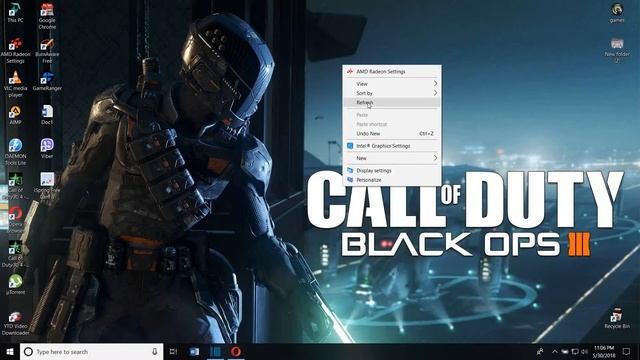Screen dimensions: 640x360
Task: Select the YTD Video Downloader desktop shortcut
Action: coord(15,324)
